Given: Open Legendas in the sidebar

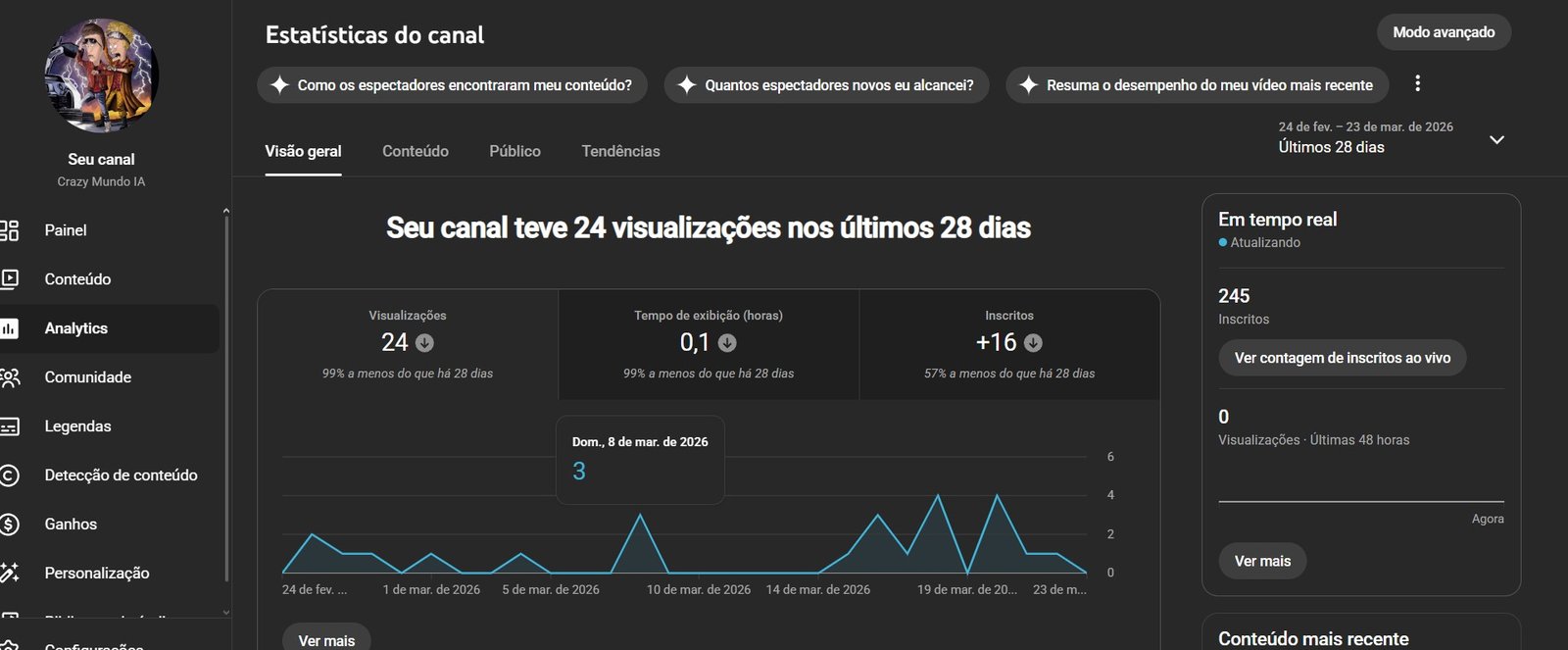Looking at the screenshot, I should coord(110,426).
